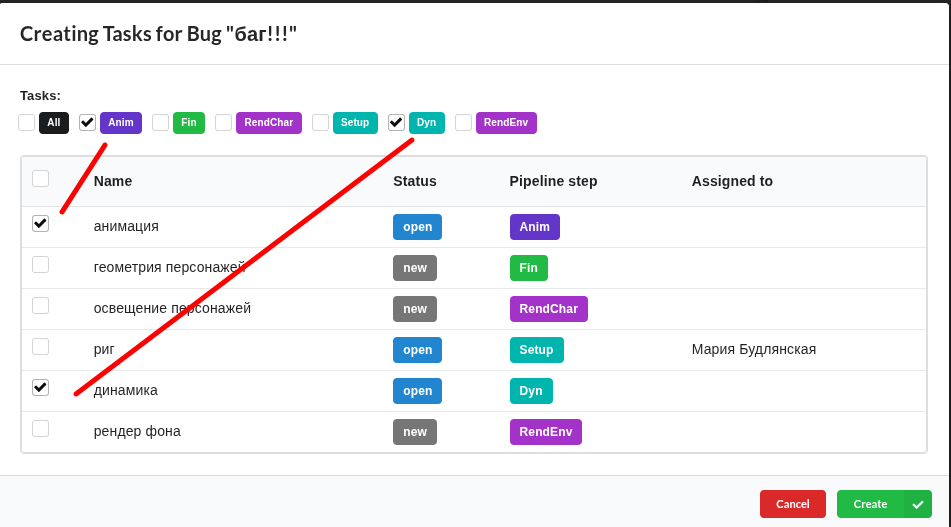Viewport: 951px width, 527px height.
Task: Click the assignee Мария Будлянская
Action: pos(753,349)
